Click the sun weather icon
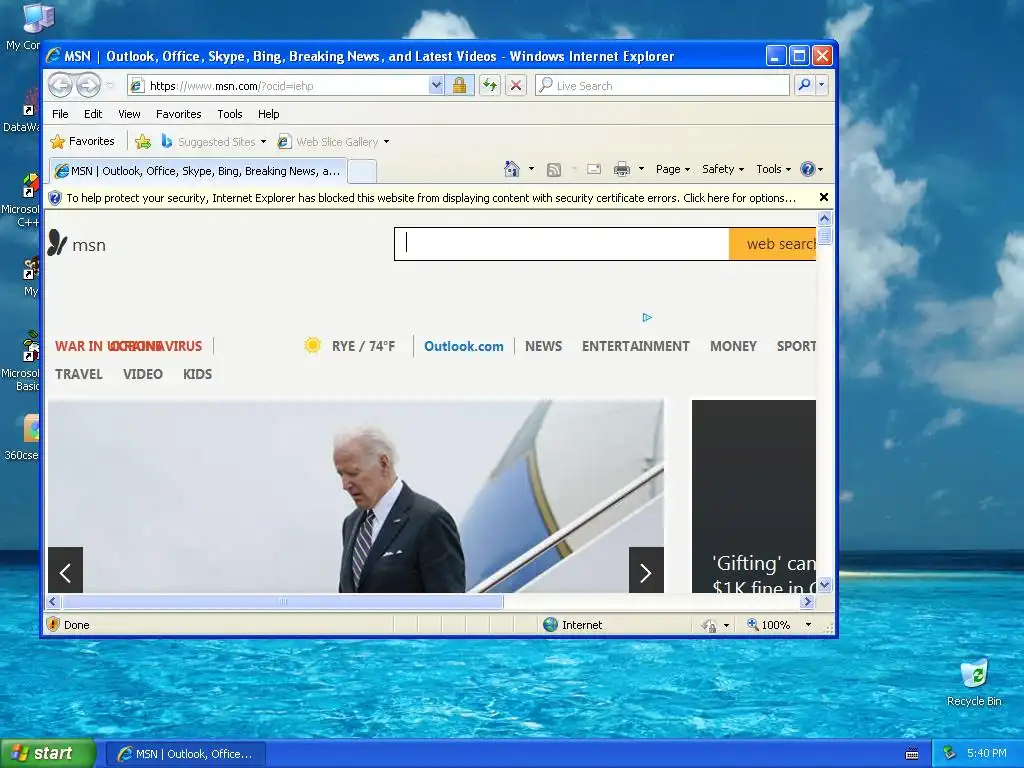Image resolution: width=1024 pixels, height=768 pixels. [x=312, y=345]
